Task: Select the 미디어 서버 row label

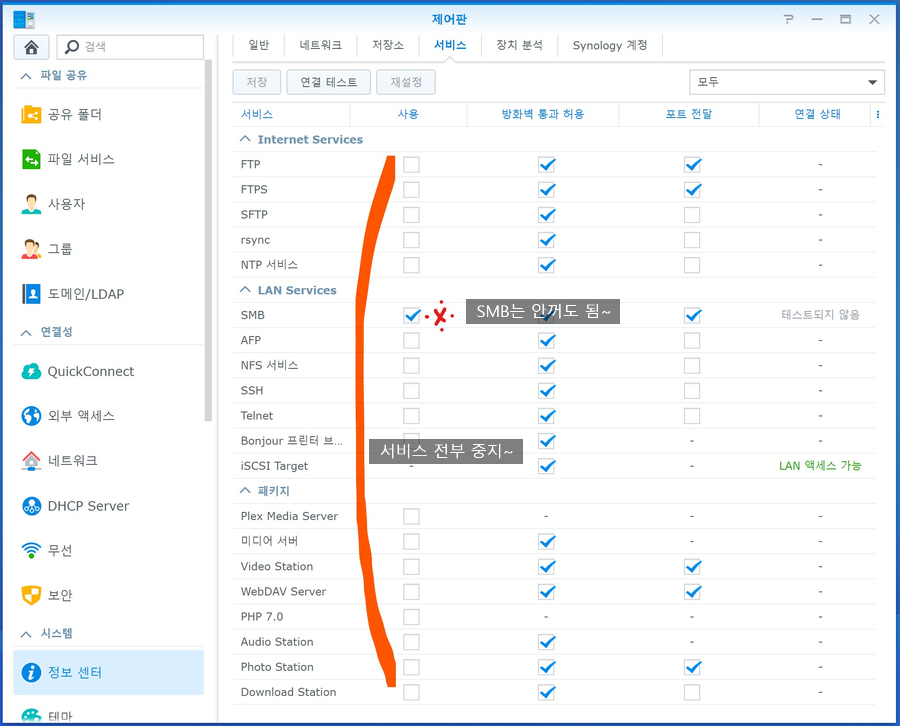Action: point(269,541)
